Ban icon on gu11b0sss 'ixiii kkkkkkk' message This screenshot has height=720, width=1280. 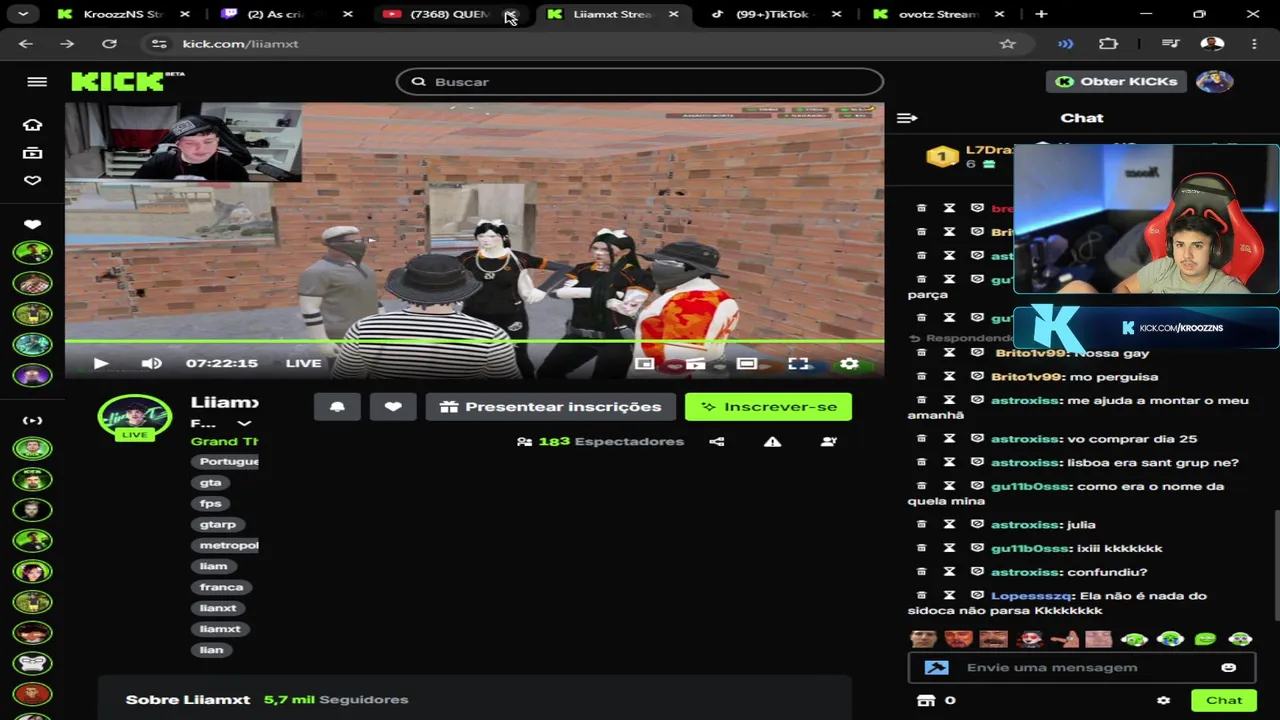point(977,549)
